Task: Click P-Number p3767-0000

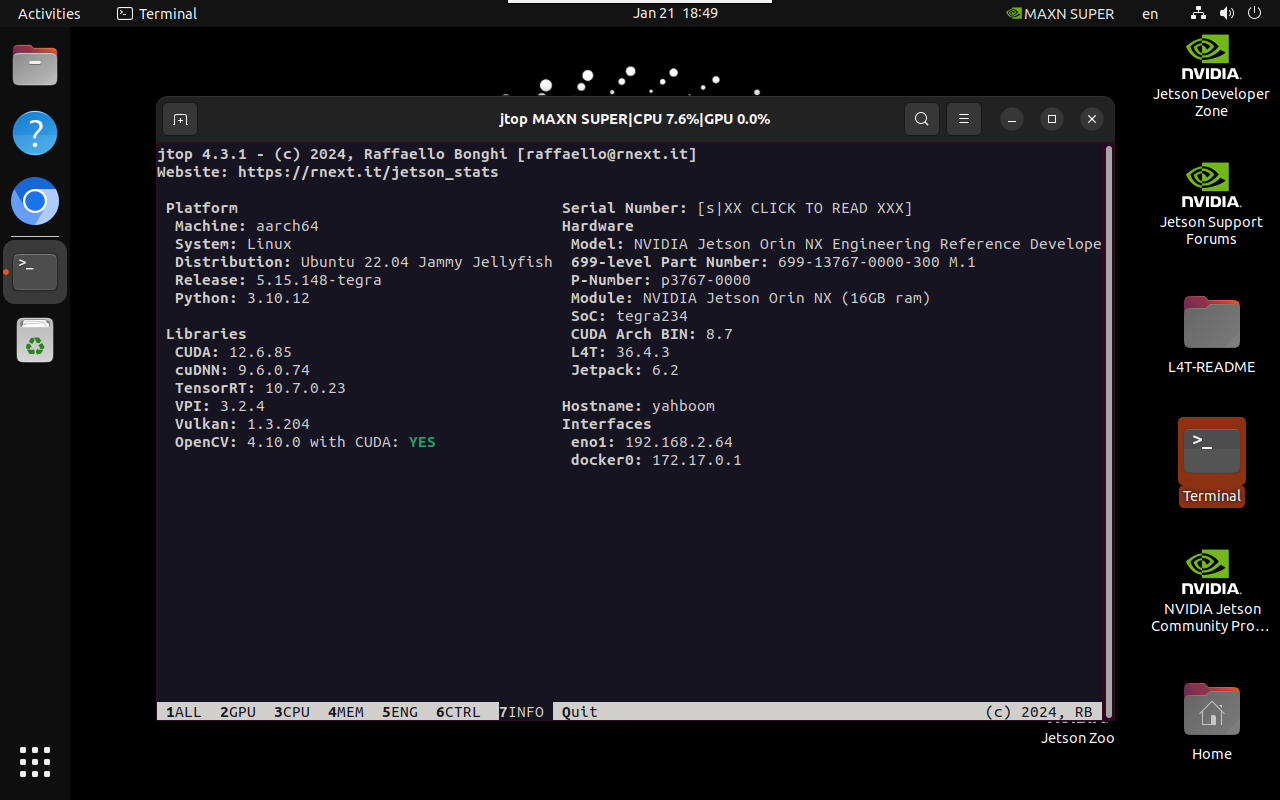Action: pyautogui.click(x=705, y=280)
